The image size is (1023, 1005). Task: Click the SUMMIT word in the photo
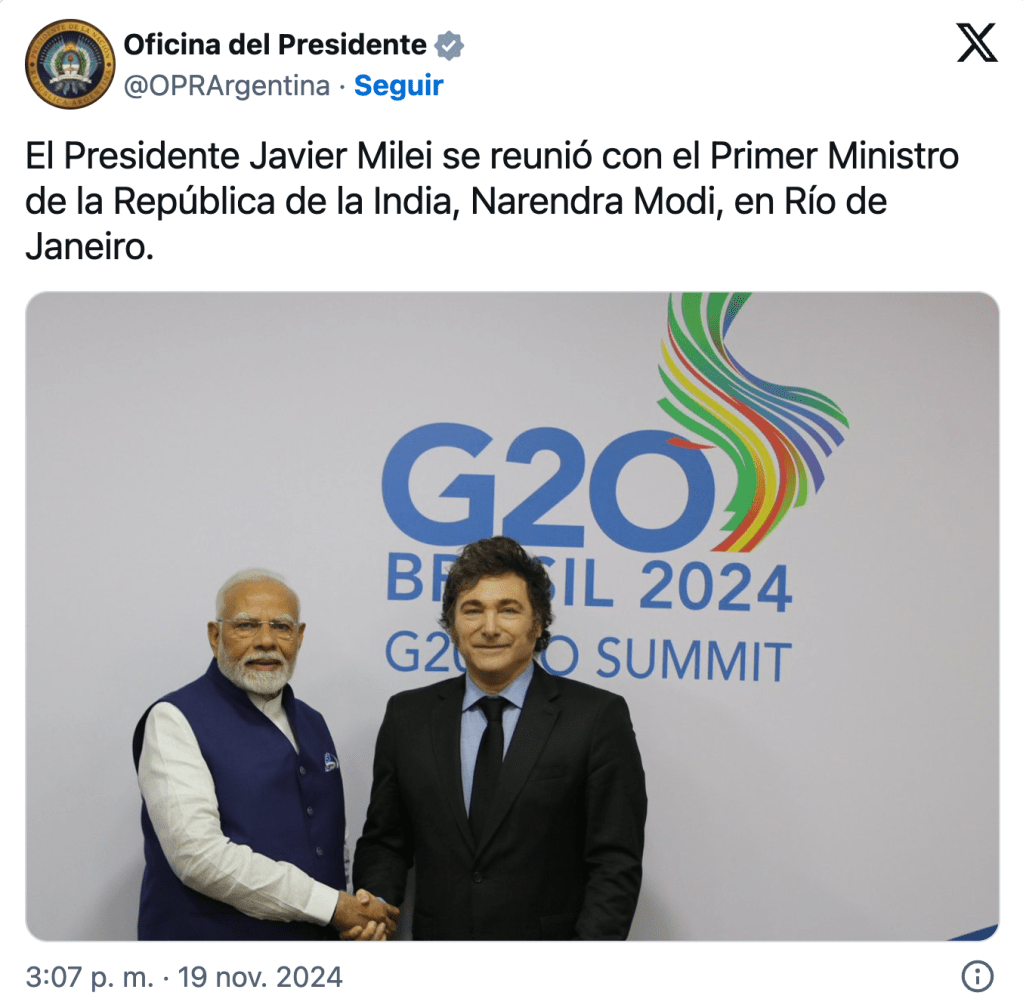(694, 660)
